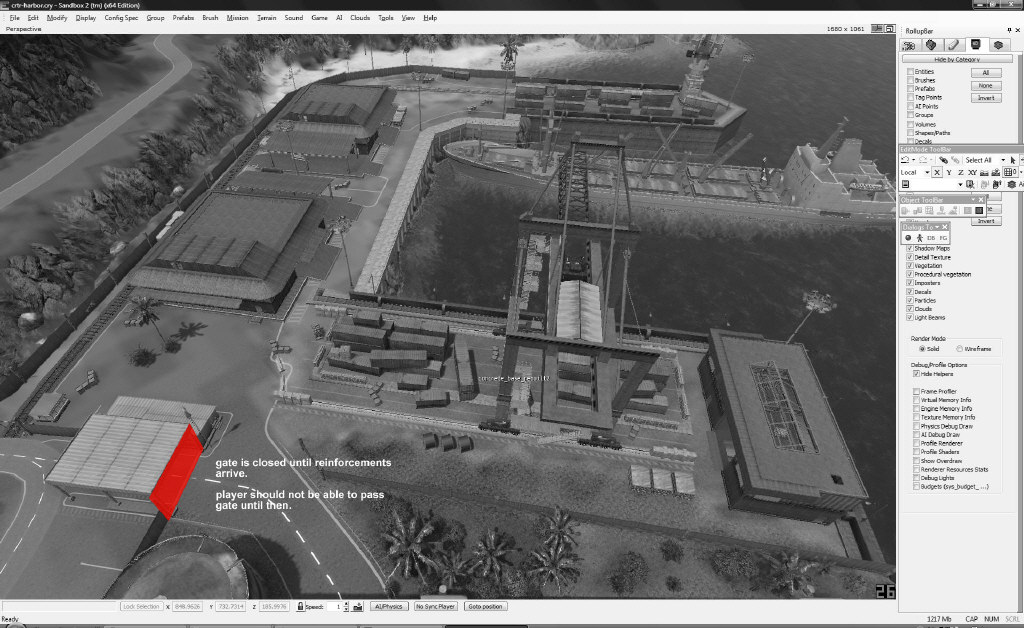The width and height of the screenshot is (1024, 628).
Task: Select the Wireframe render mode
Action: (x=959, y=349)
